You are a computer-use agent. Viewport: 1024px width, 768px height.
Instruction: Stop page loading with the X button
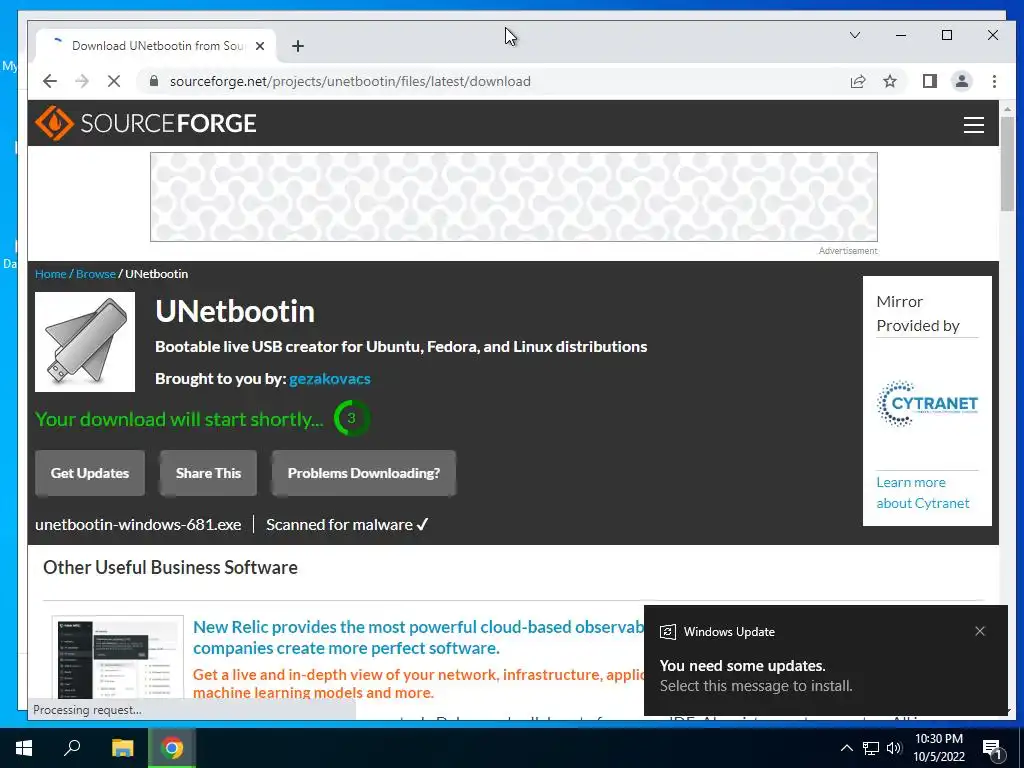tap(114, 82)
